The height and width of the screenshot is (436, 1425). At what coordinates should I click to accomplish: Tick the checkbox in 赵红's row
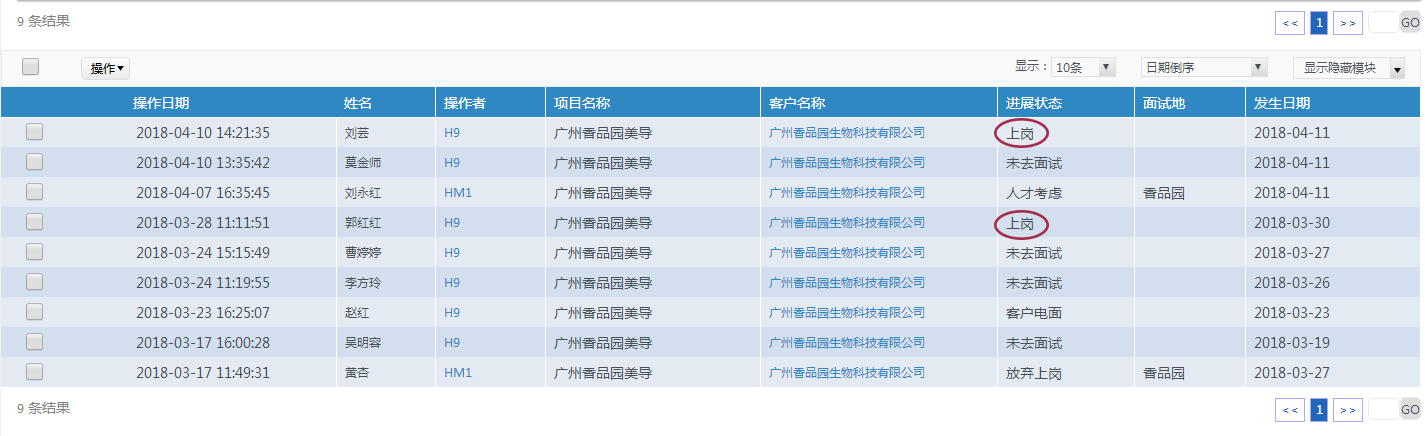point(34,311)
